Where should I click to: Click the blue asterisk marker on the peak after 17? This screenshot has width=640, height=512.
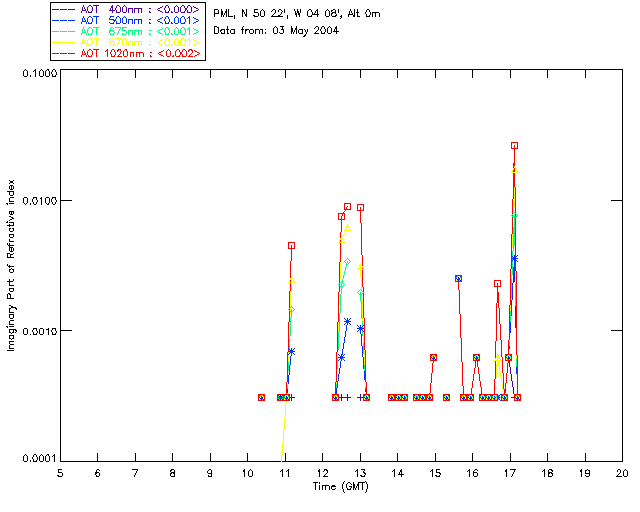(514, 258)
